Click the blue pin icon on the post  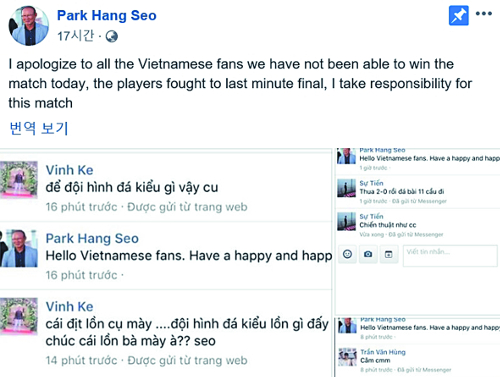click(x=459, y=15)
